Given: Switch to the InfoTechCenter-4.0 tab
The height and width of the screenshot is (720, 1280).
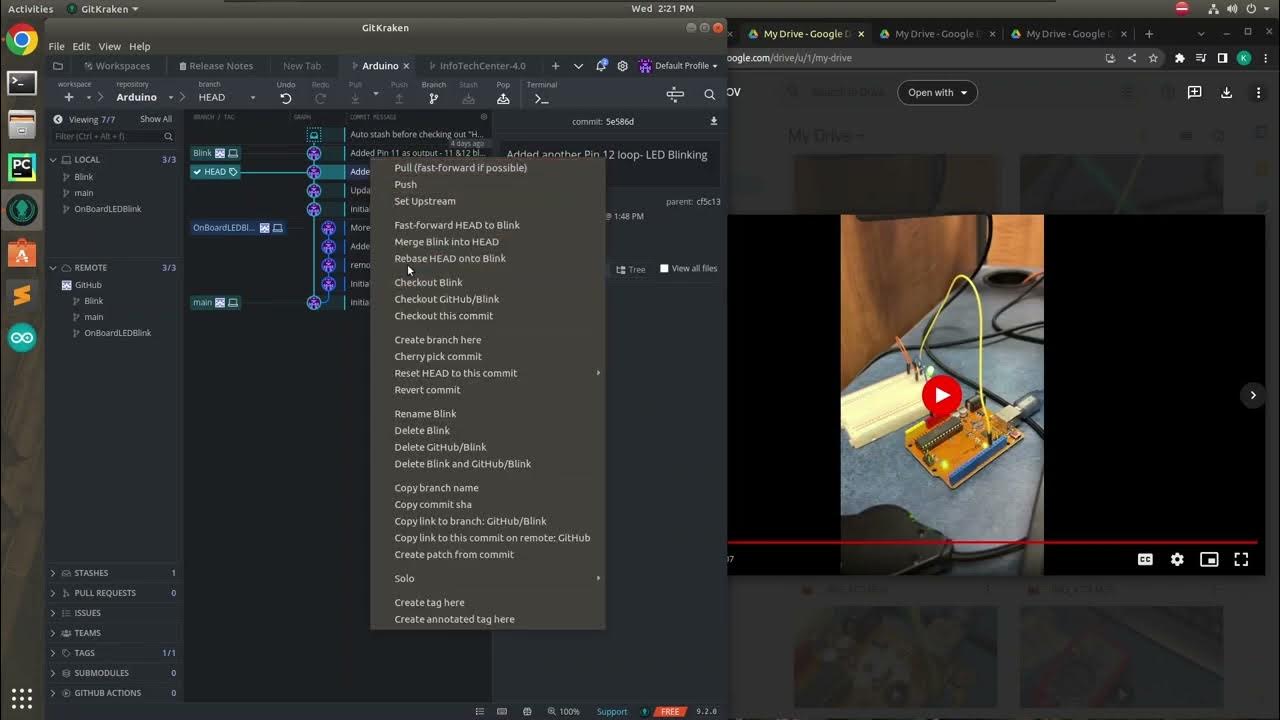Looking at the screenshot, I should tap(476, 66).
